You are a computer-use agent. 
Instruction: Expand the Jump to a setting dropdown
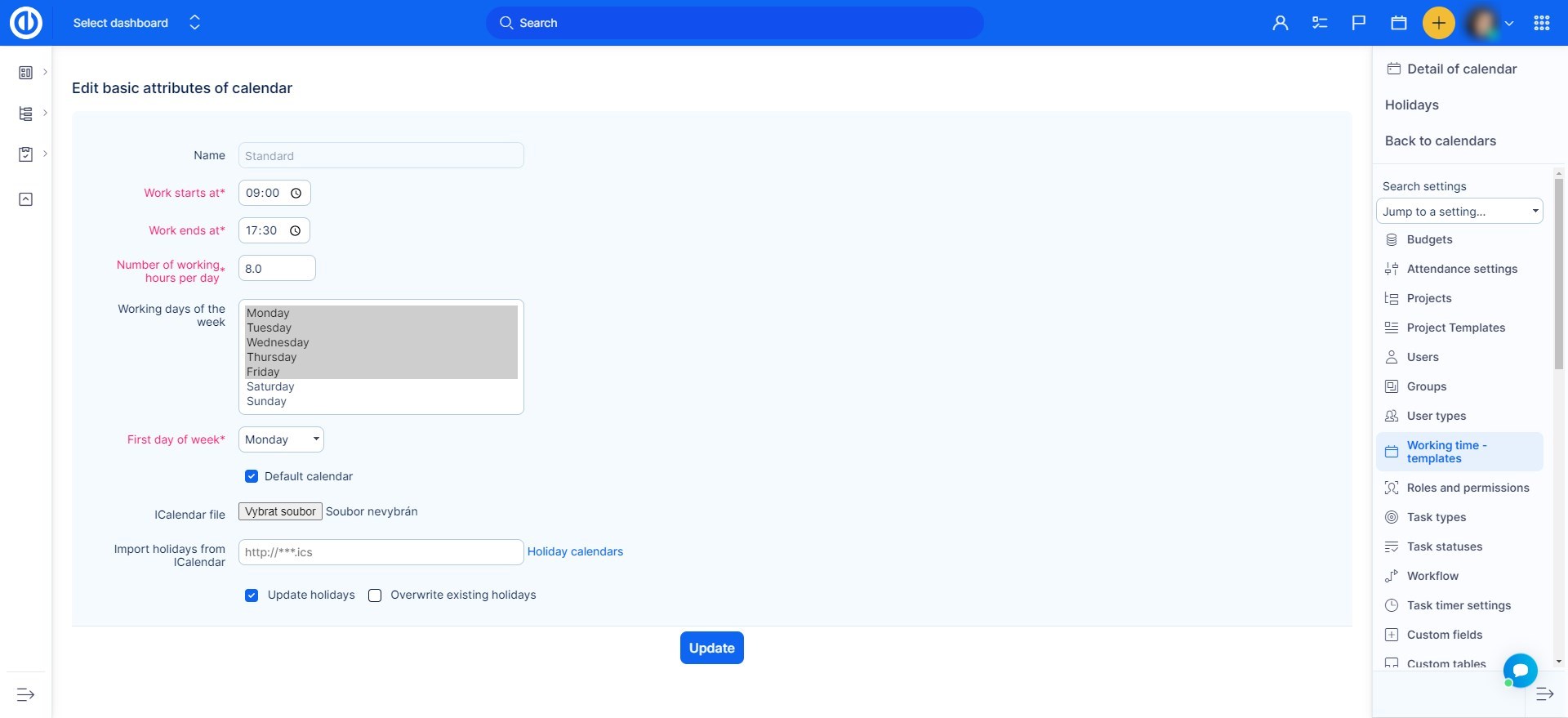(x=1459, y=212)
